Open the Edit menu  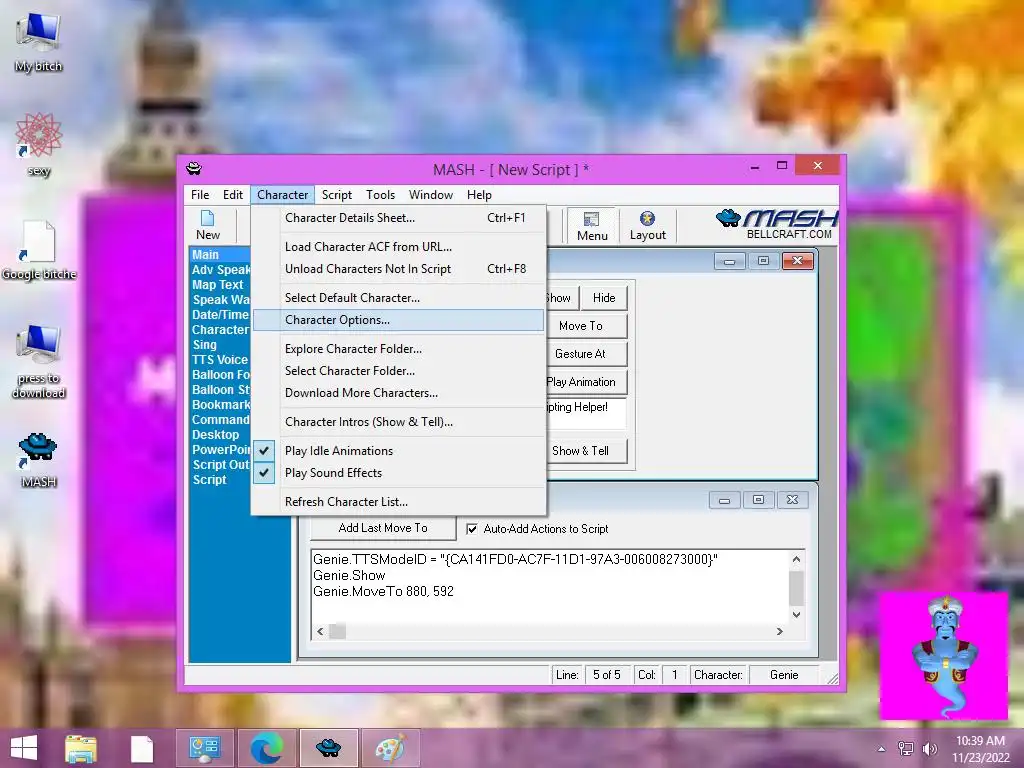pyautogui.click(x=232, y=195)
